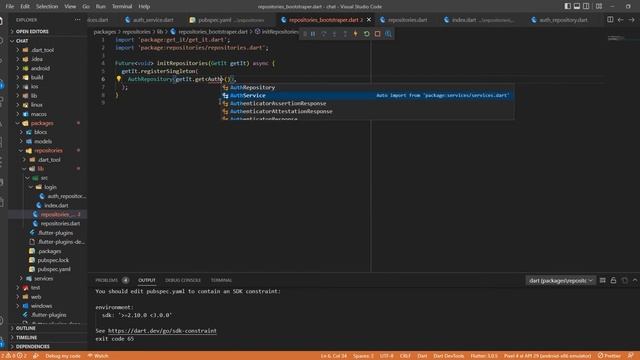Image resolution: width=640 pixels, height=360 pixels.
Task: Open the Debug Console panel tab
Action: point(183,280)
